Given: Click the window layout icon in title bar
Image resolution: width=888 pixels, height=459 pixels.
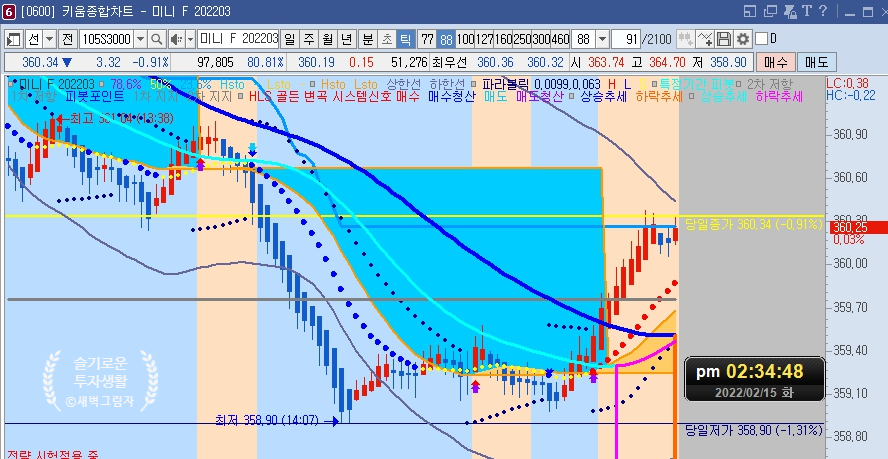Looking at the screenshot, I should point(750,11).
